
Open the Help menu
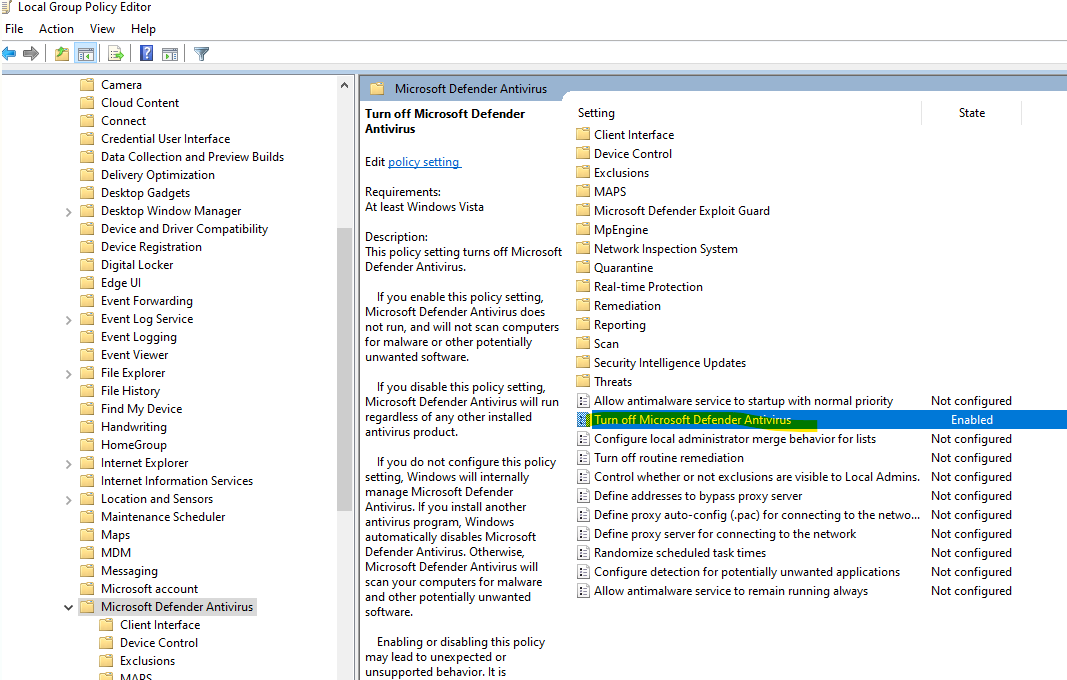pyautogui.click(x=144, y=29)
